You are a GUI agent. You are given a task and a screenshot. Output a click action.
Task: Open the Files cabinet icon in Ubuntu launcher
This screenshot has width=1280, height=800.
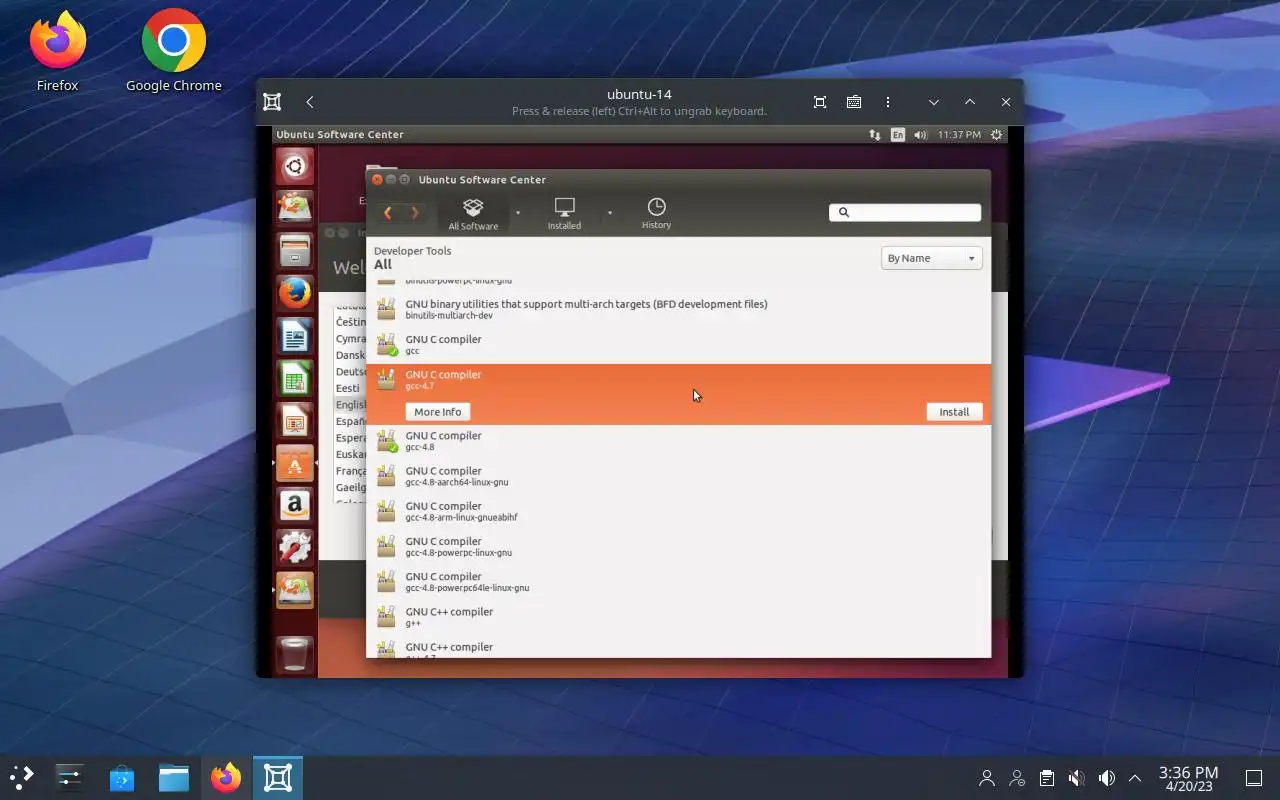294,249
